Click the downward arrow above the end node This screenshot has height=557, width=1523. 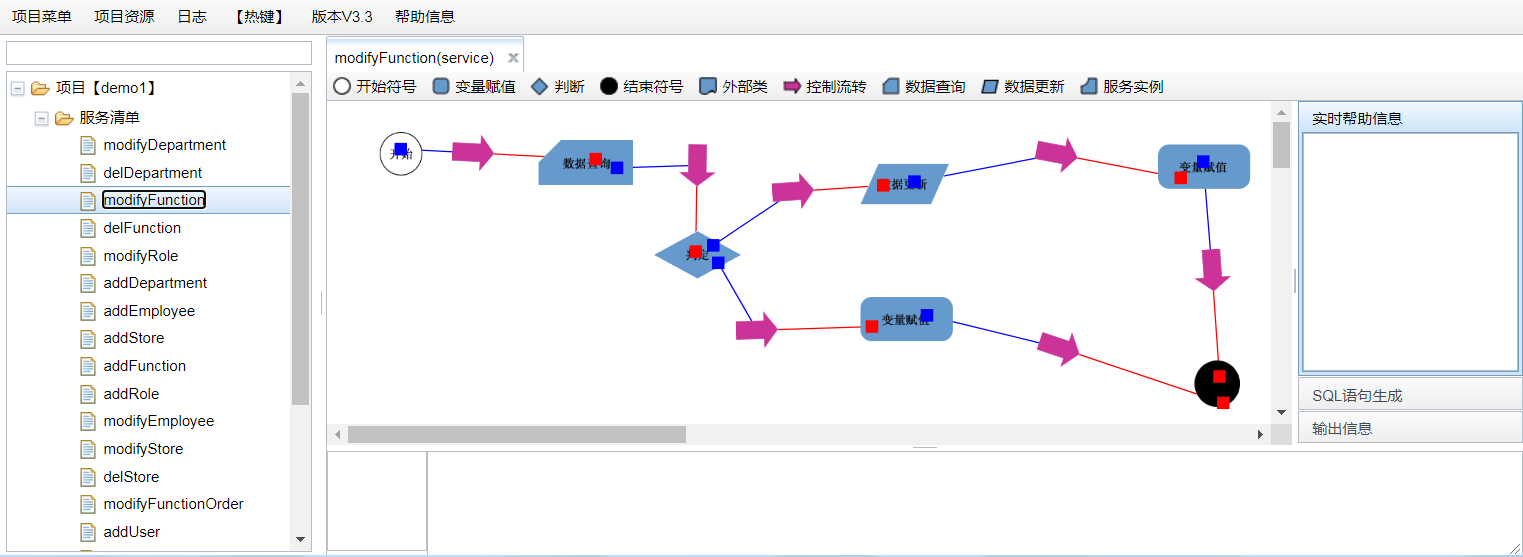click(x=1213, y=270)
